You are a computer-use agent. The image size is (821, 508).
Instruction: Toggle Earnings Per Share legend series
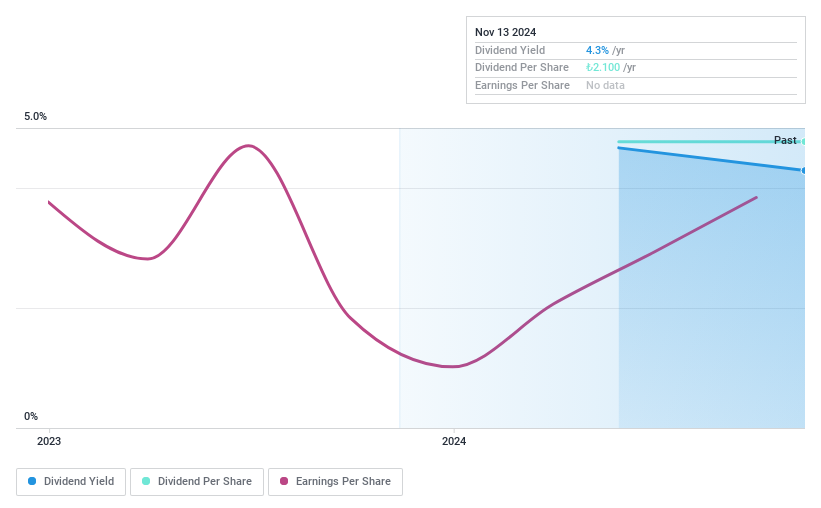(335, 482)
